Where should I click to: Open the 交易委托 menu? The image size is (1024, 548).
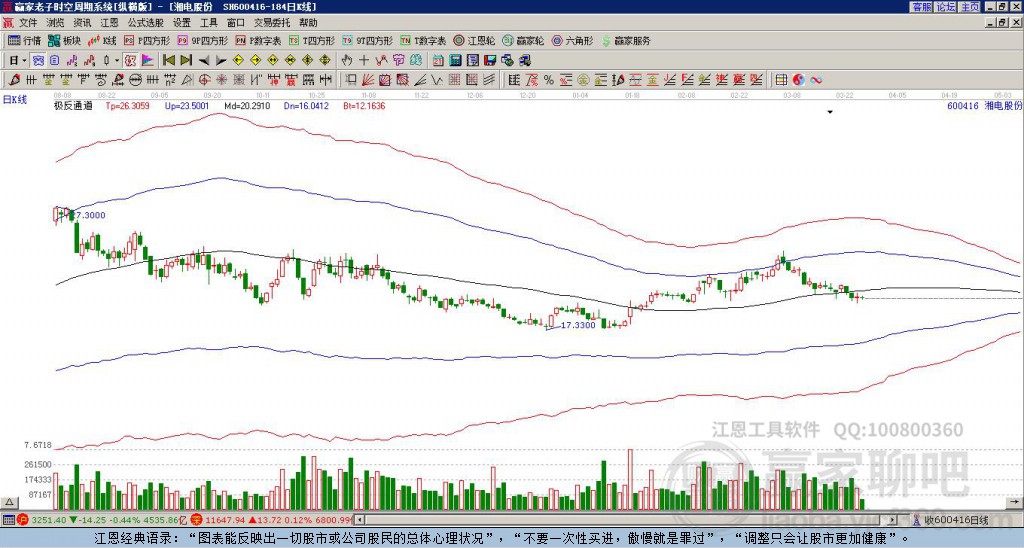[x=272, y=23]
